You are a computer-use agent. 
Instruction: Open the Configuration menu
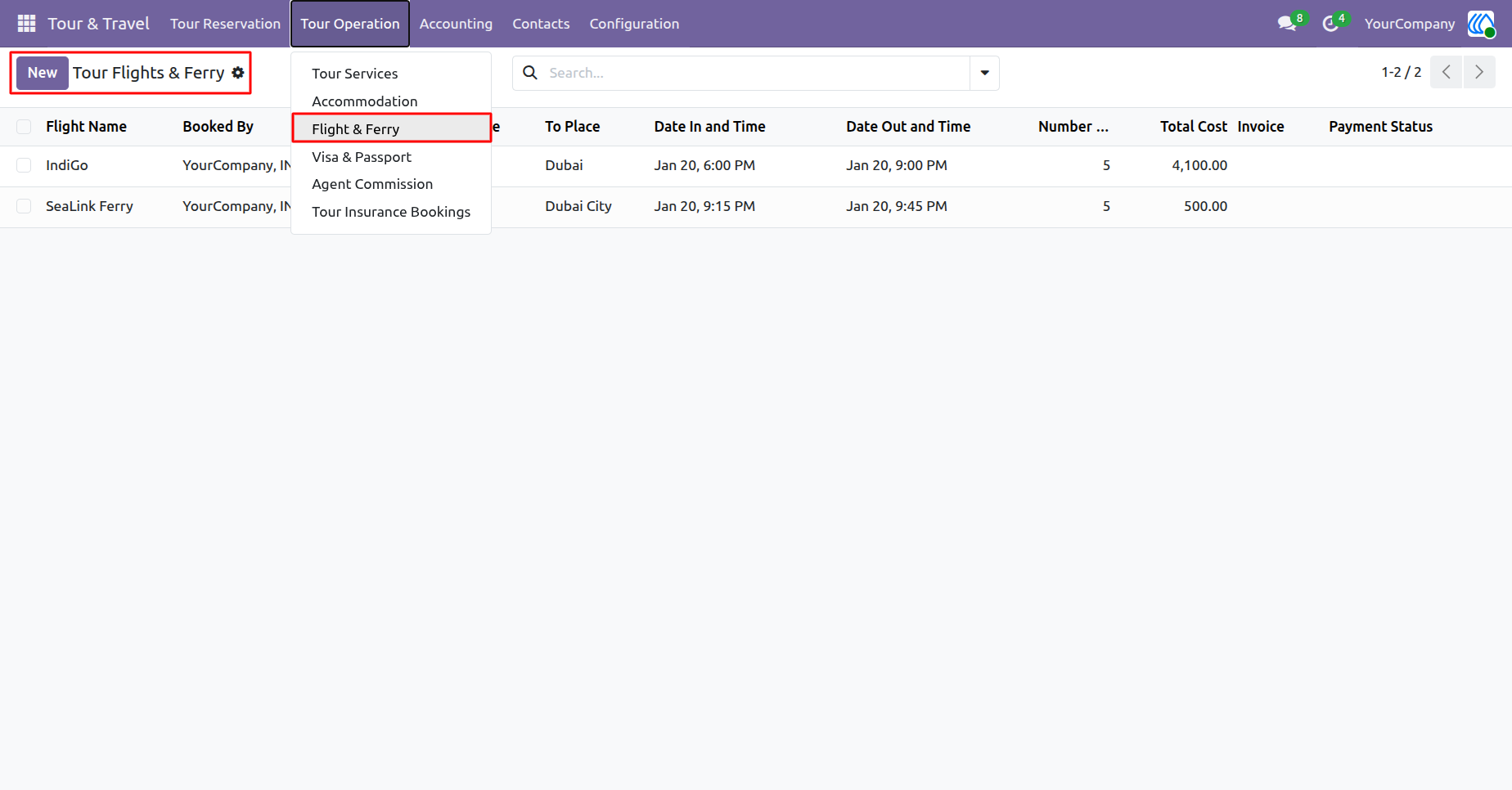634,24
